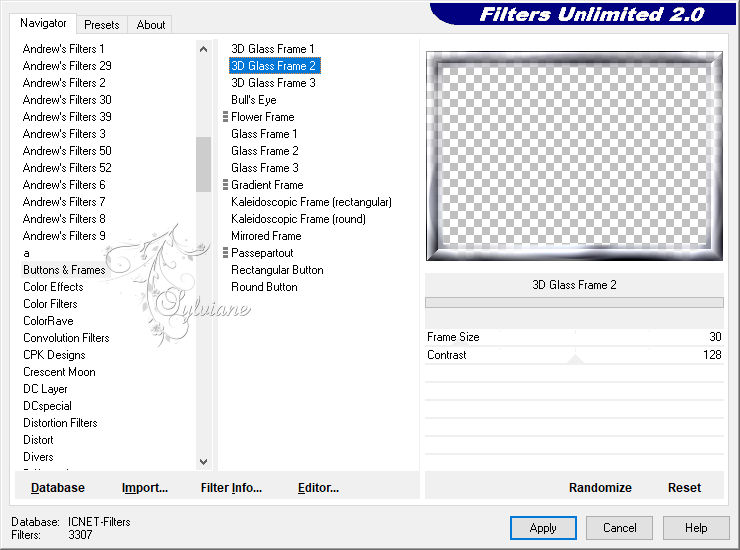
Task: Select 3D Glass Frame 1 filter
Action: 272,49
